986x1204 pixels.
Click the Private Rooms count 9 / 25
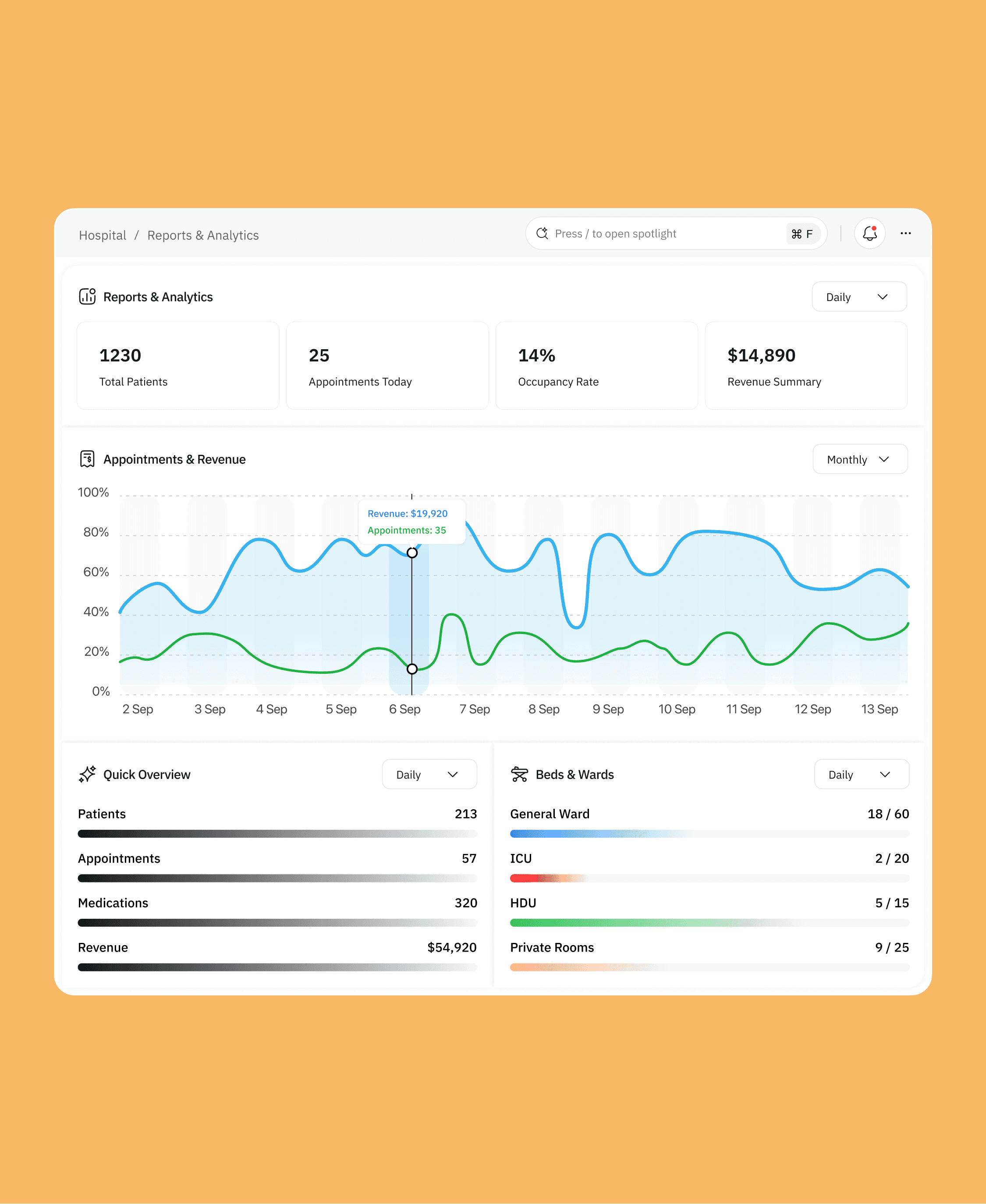tap(892, 947)
